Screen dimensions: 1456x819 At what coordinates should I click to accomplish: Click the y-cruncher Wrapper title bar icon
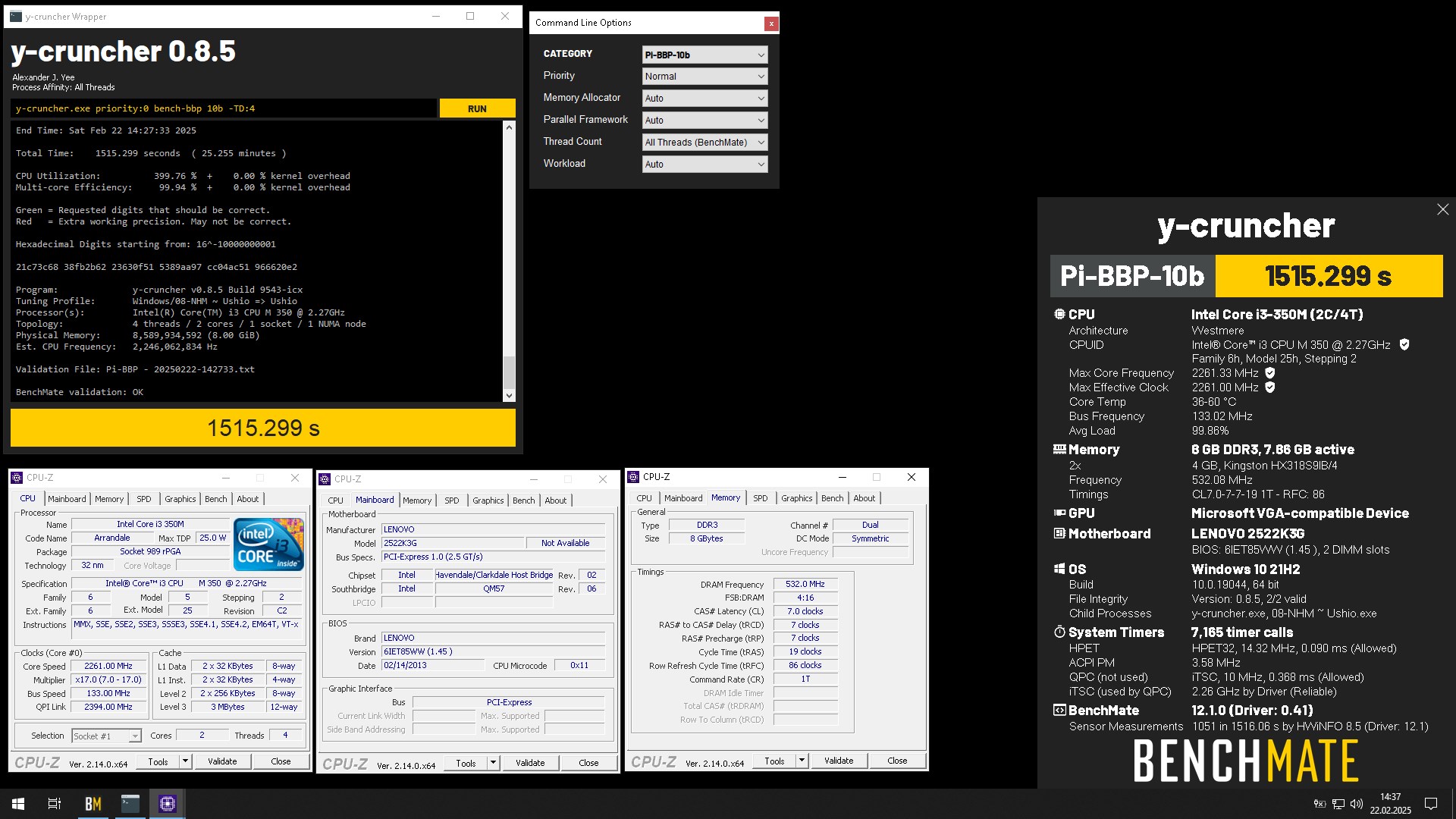pyautogui.click(x=16, y=16)
